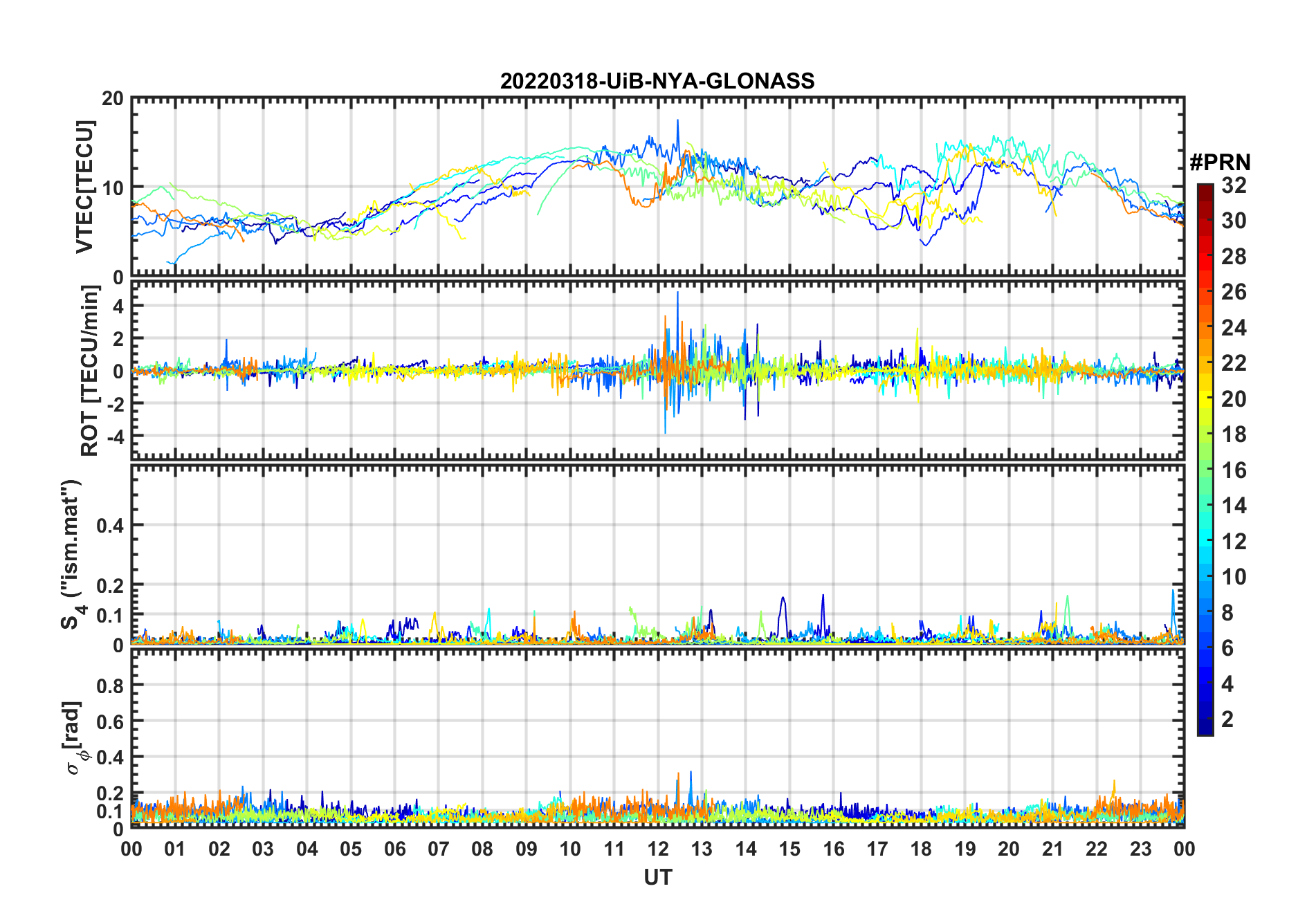Click the S4 ("ism.mat") y-axis label
This screenshot has width=1316, height=920.
pyautogui.click(x=72, y=555)
